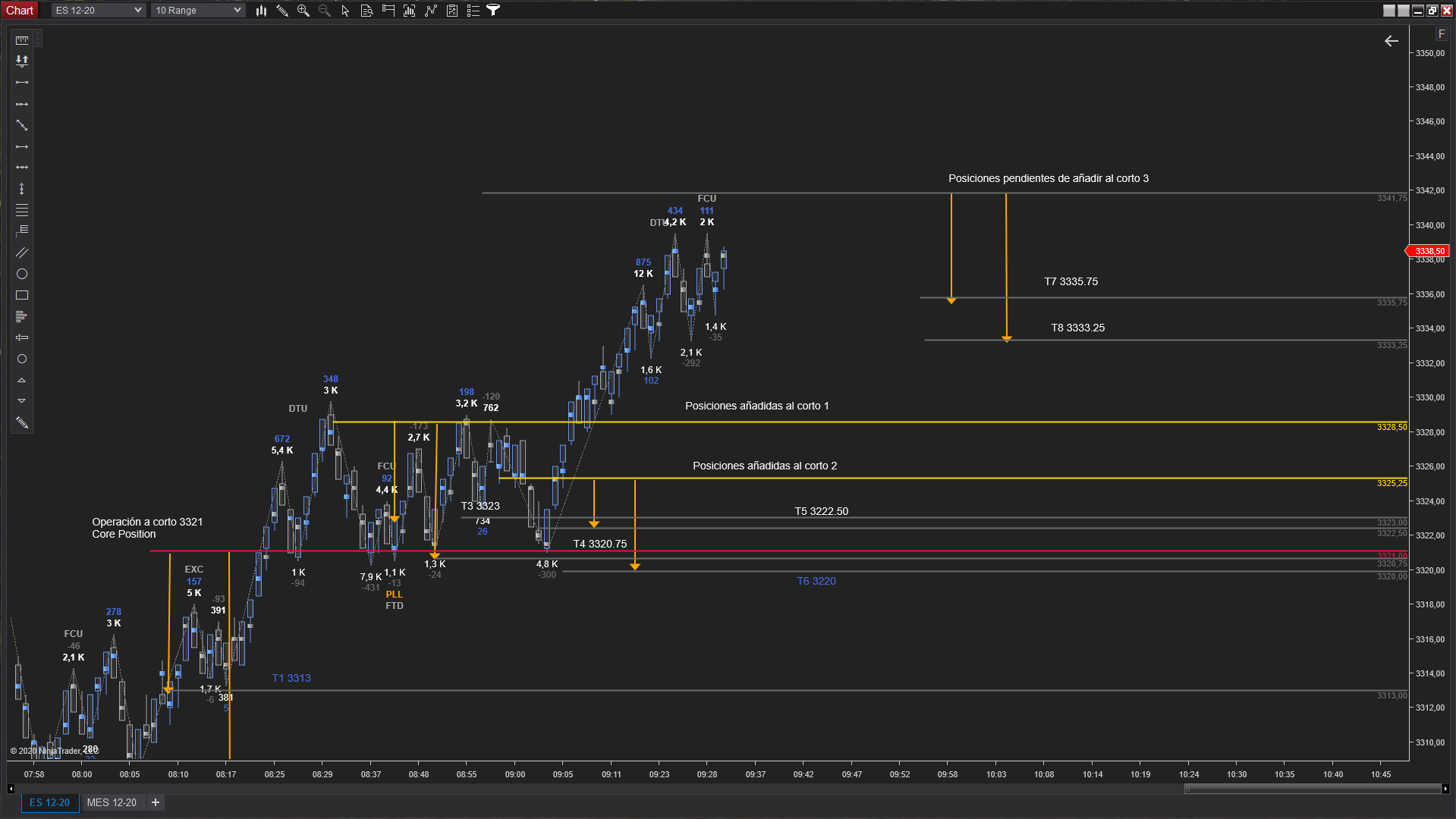This screenshot has height=819, width=1456.
Task: Open the filter funnel dropdown in toolbar
Action: [493, 11]
